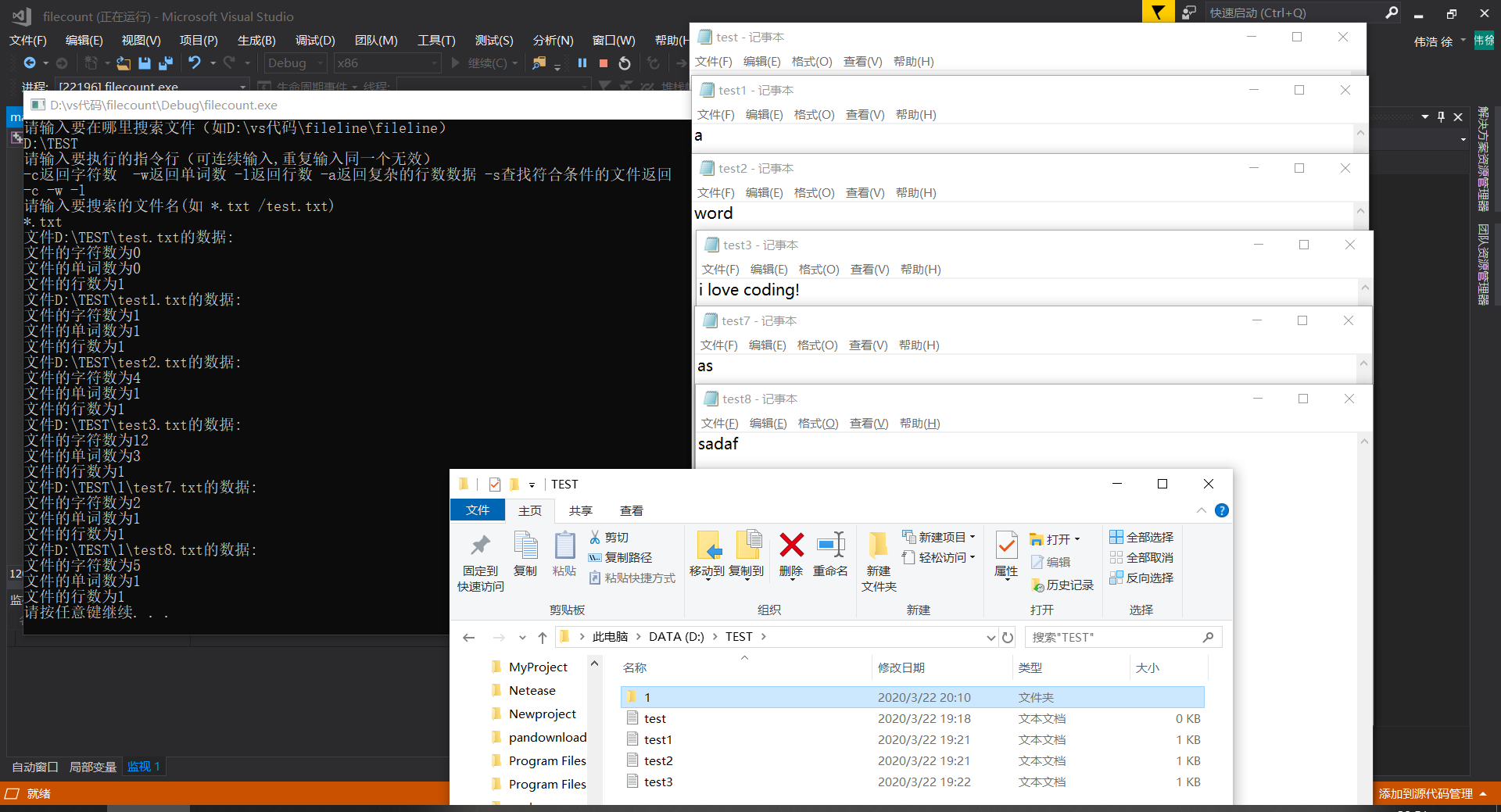Click This PC in the breadcrumb path
1501x812 pixels.
tap(610, 637)
